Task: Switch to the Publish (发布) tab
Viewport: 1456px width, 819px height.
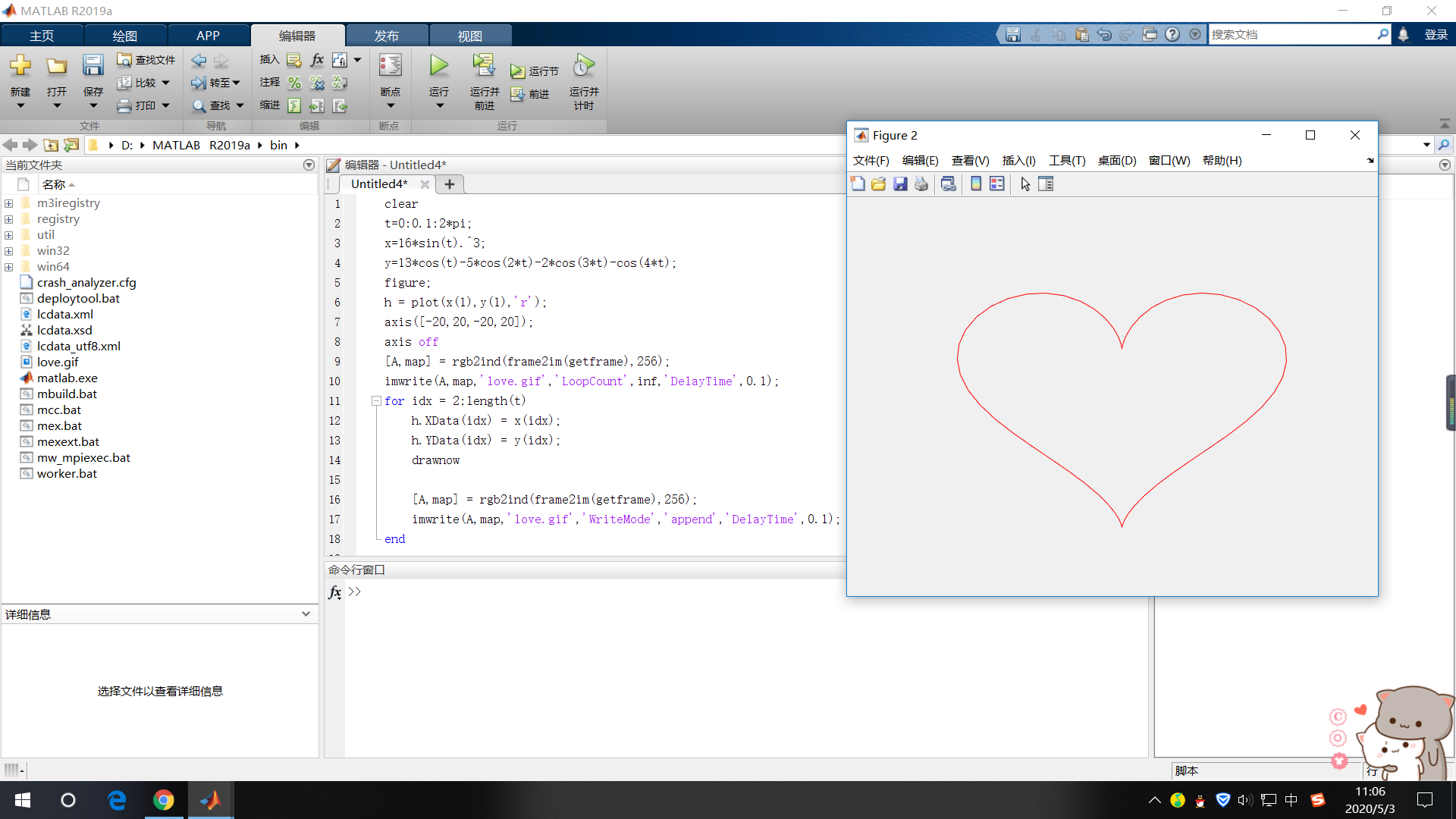Action: pos(386,36)
